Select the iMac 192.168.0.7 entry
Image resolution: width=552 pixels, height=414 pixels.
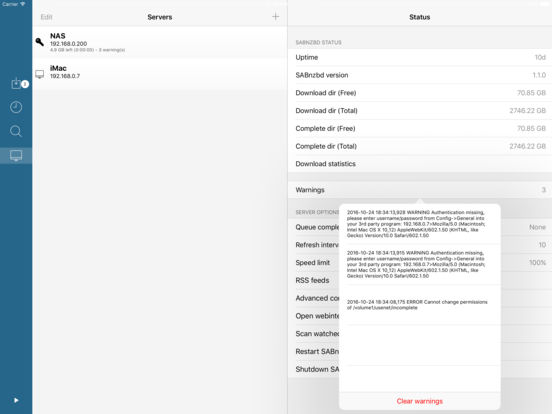click(160, 73)
